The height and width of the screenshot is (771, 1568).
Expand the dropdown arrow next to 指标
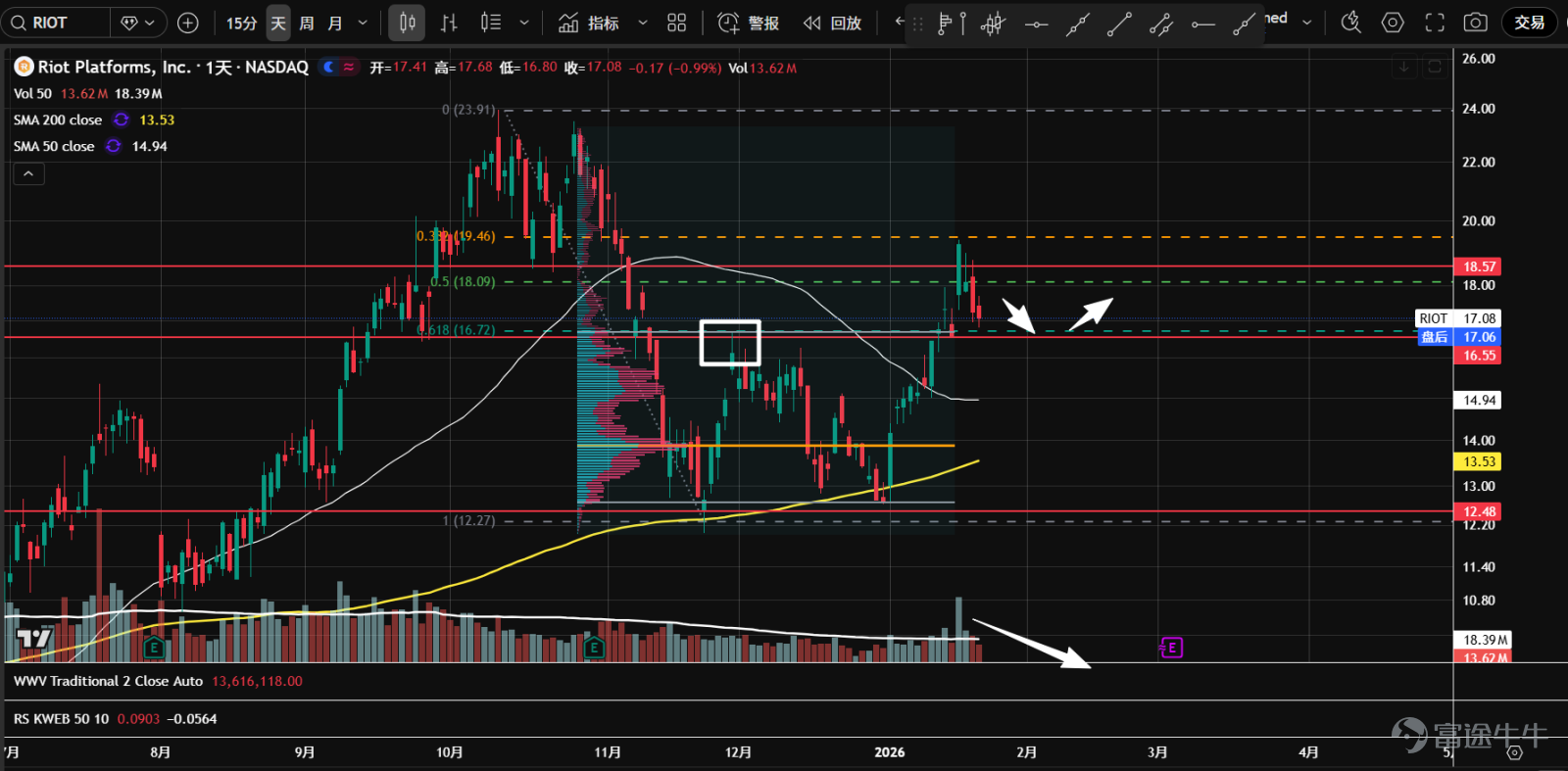pyautogui.click(x=643, y=23)
